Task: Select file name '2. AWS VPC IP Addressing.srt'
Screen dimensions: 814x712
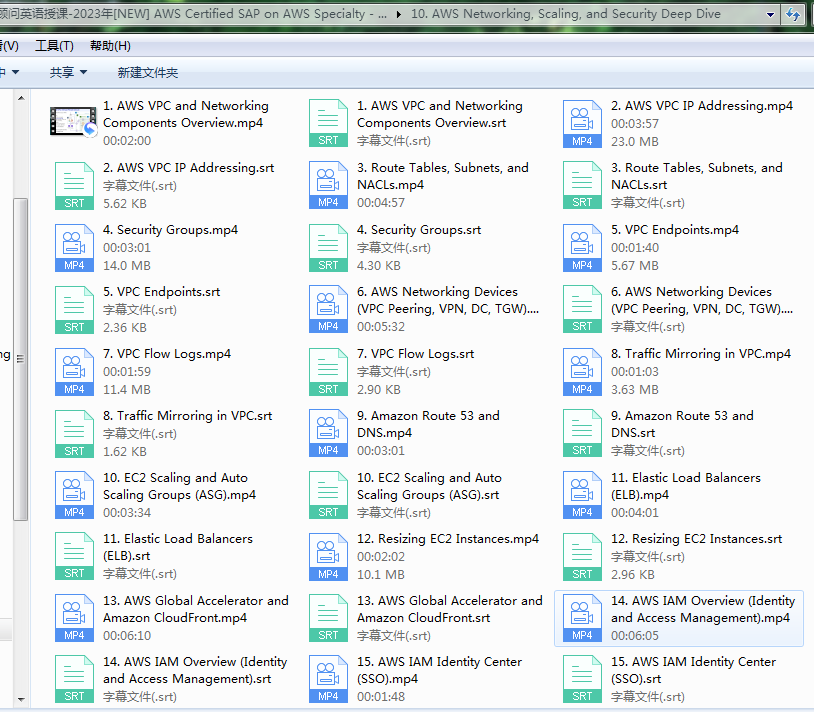Action: (x=188, y=168)
